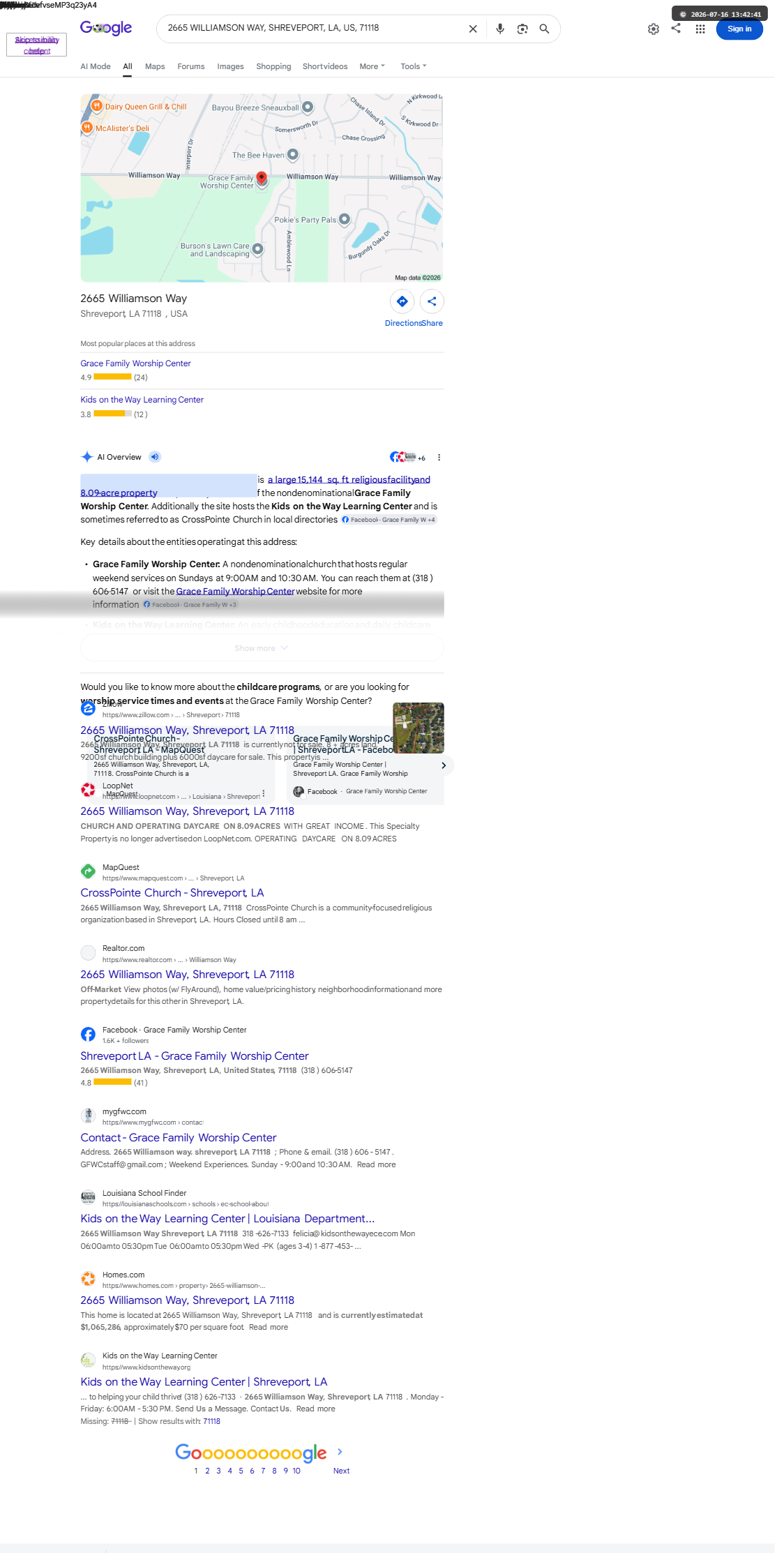The height and width of the screenshot is (1553, 784).
Task: Expand AI Overview with Show more
Action: click(262, 648)
